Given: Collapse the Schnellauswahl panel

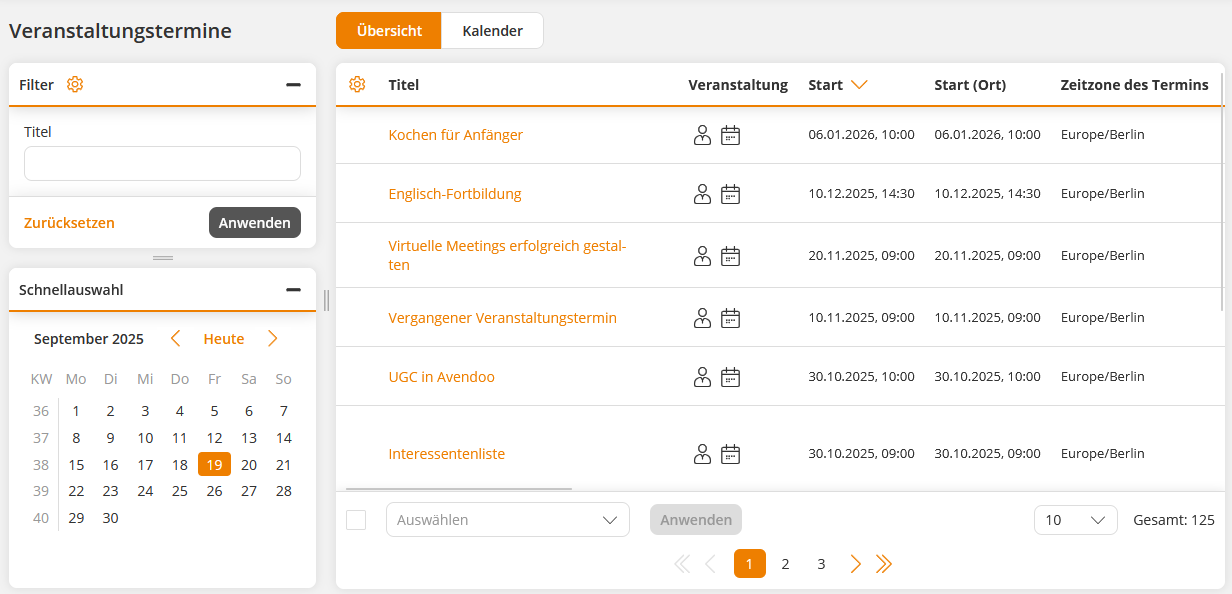Looking at the screenshot, I should [293, 290].
